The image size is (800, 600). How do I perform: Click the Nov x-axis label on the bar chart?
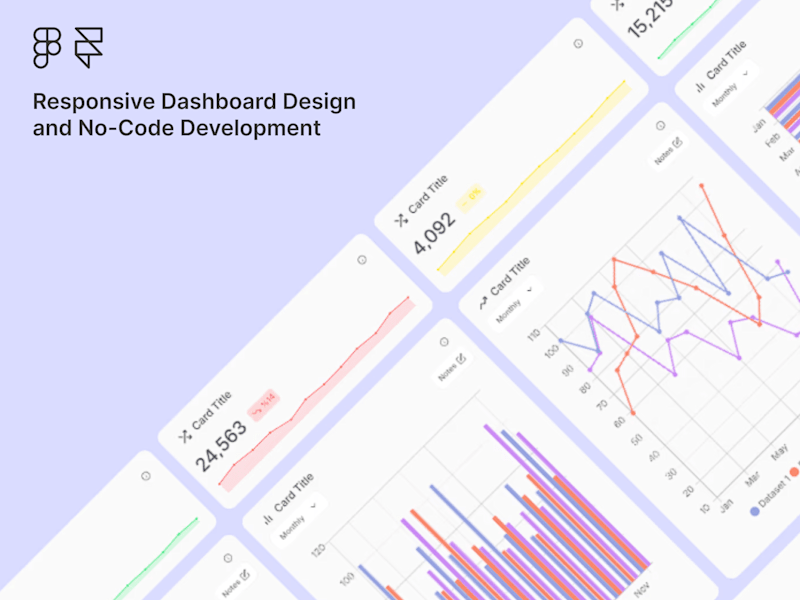(642, 589)
